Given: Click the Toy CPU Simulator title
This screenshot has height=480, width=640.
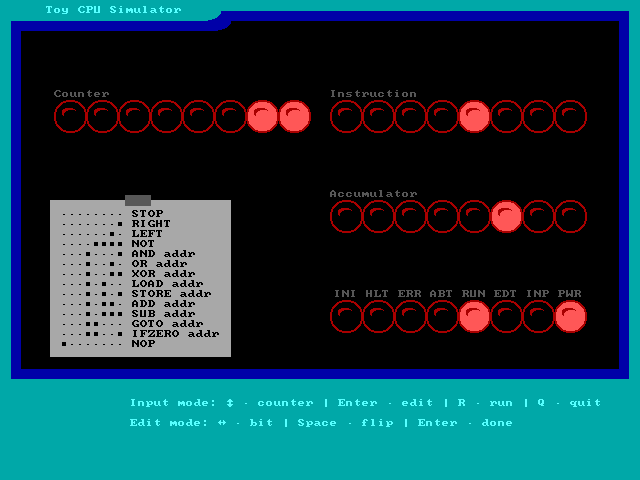Looking at the screenshot, I should pos(113,10).
